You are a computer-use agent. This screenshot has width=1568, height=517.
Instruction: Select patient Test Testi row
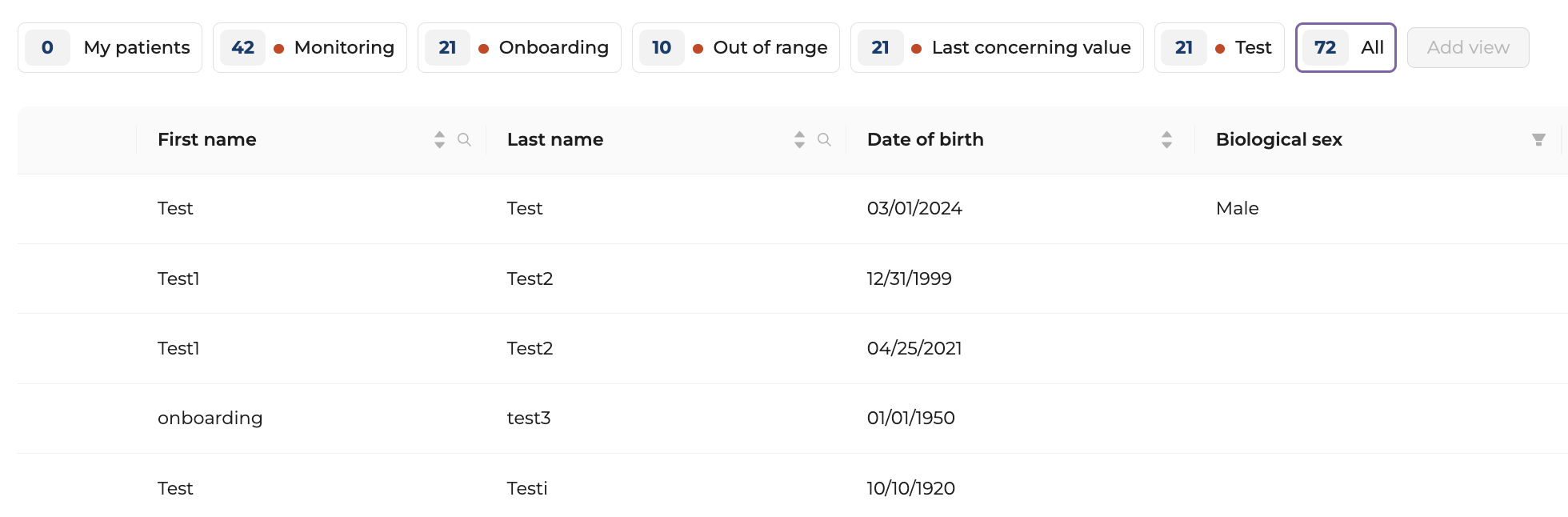pos(792,486)
